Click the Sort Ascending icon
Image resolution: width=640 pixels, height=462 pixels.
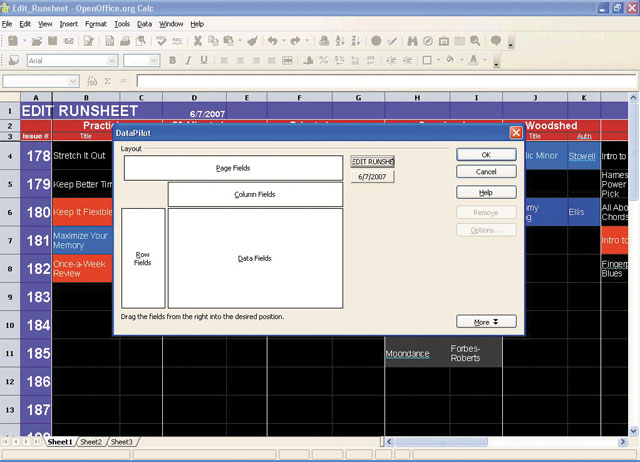pos(340,41)
